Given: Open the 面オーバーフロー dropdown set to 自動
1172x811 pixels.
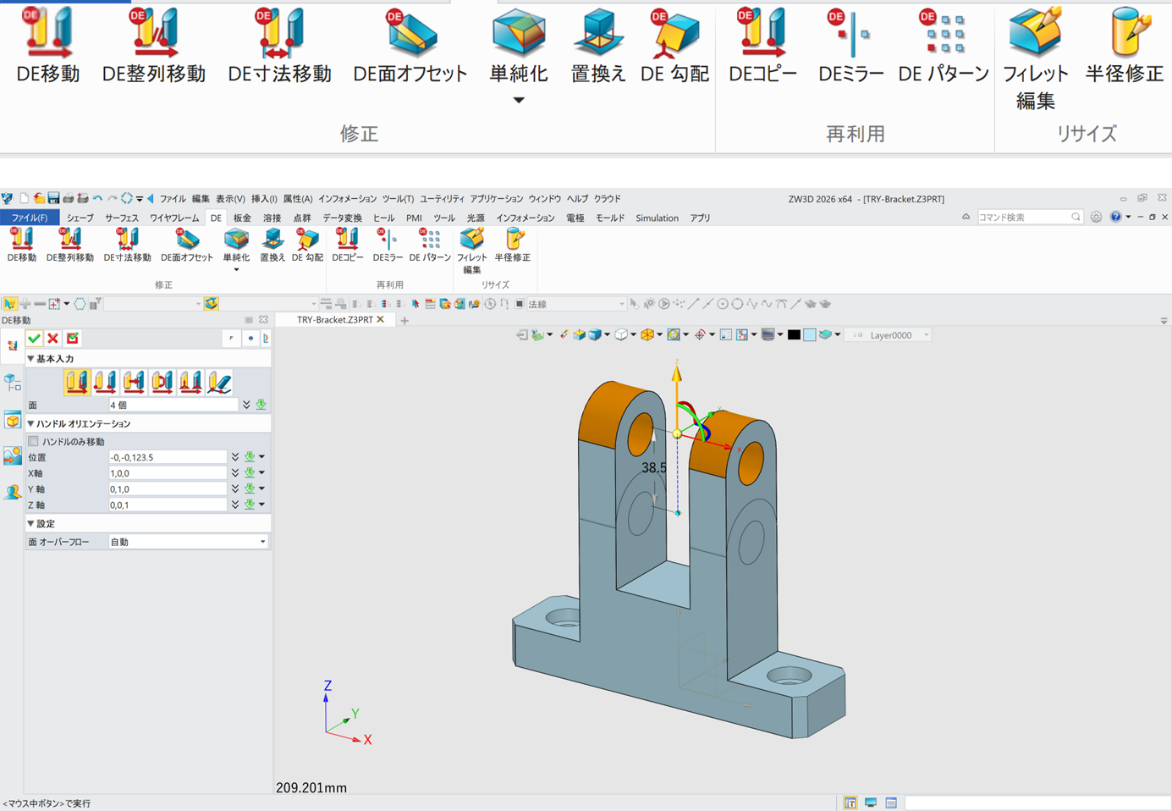Looking at the screenshot, I should [x=188, y=541].
